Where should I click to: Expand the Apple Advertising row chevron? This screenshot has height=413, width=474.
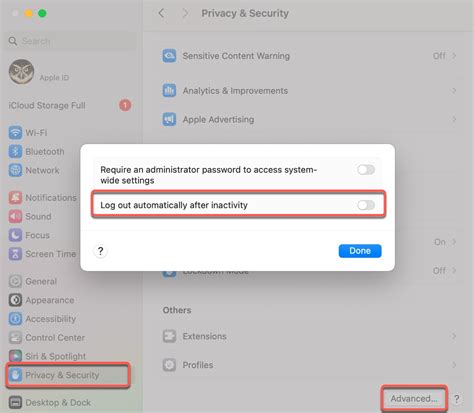[454, 119]
